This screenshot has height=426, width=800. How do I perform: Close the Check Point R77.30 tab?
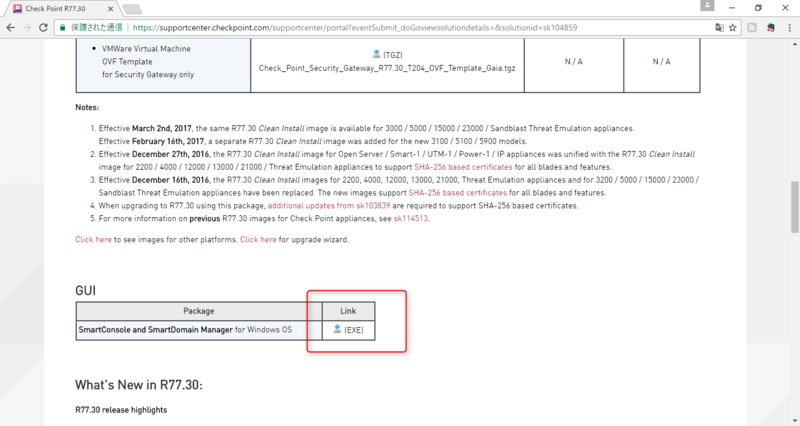pos(111,9)
